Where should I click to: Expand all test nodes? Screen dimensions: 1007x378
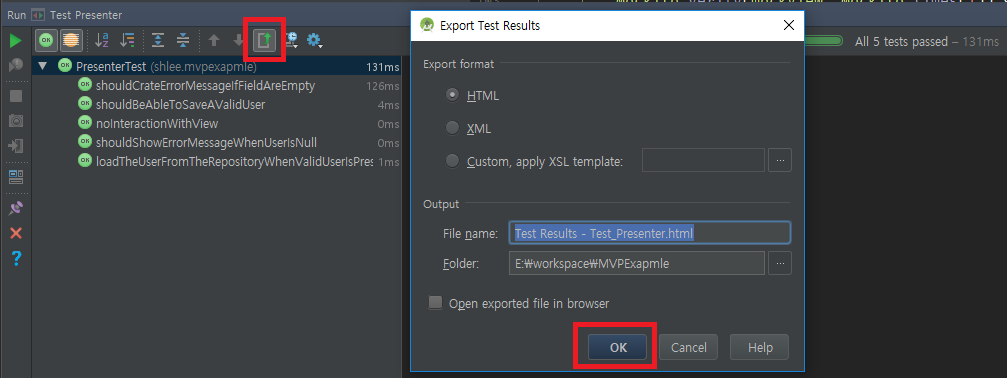point(158,40)
